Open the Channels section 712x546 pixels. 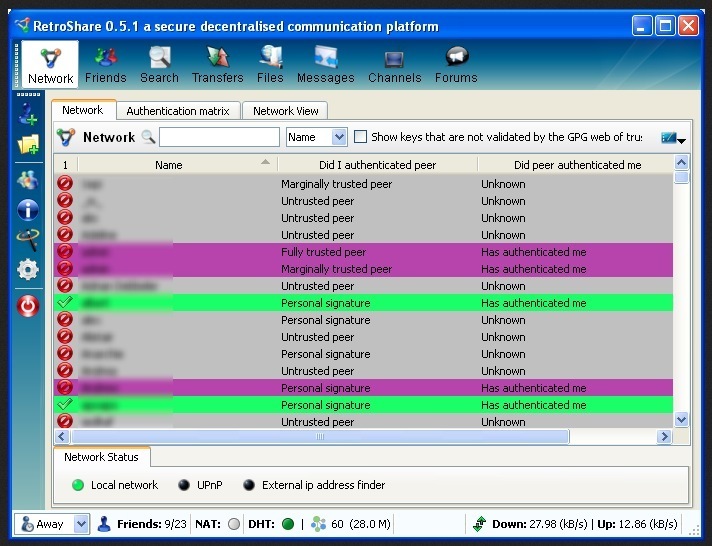coord(394,65)
